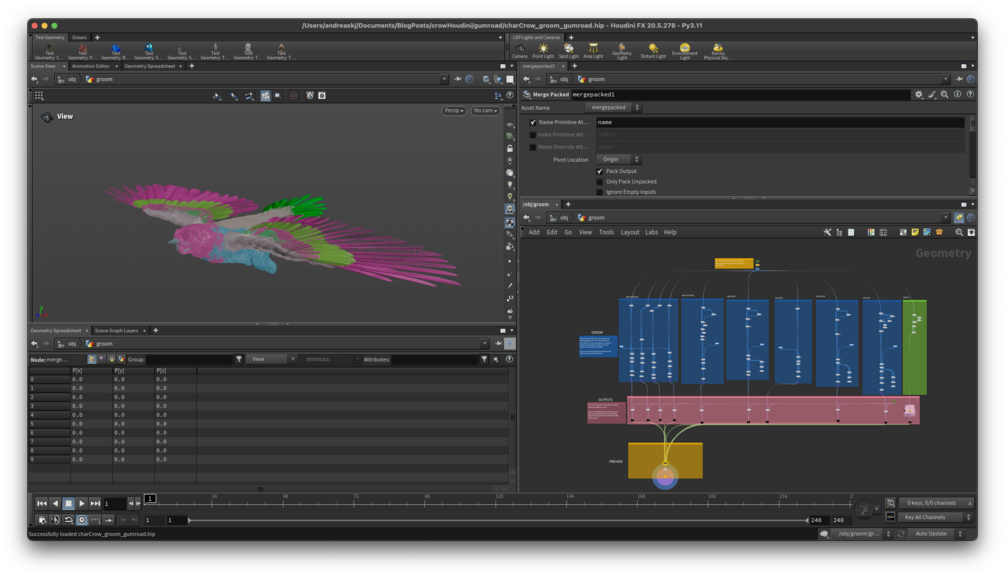Click the Auto Update button
The image size is (1005, 577).
pyautogui.click(x=931, y=533)
